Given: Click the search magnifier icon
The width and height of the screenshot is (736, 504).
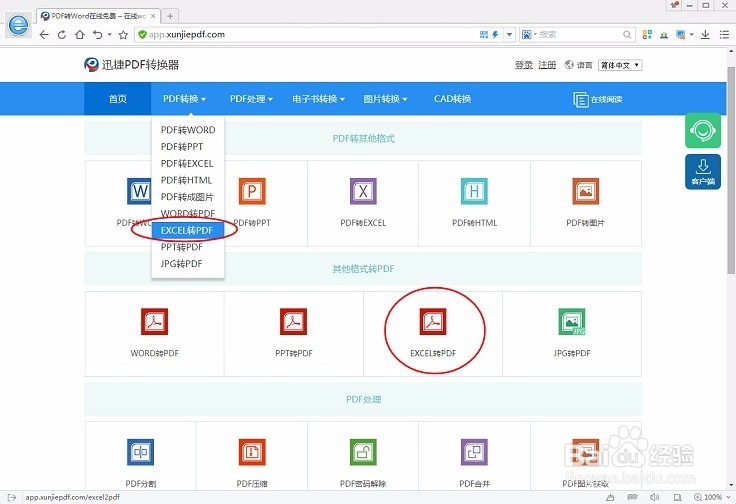Looking at the screenshot, I should (x=627, y=35).
